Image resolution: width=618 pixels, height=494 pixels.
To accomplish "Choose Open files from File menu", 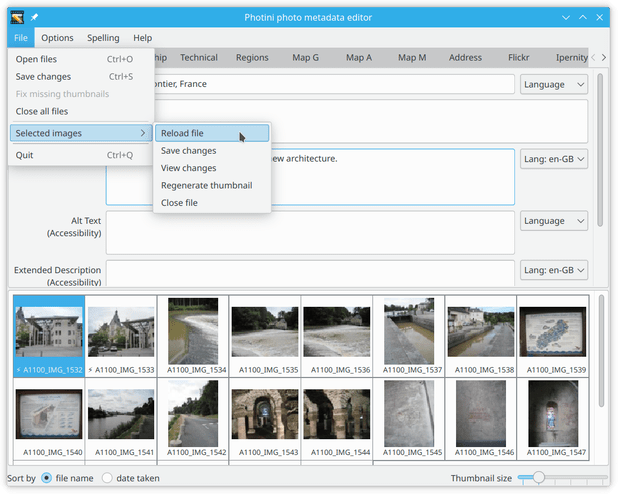I will point(81,59).
